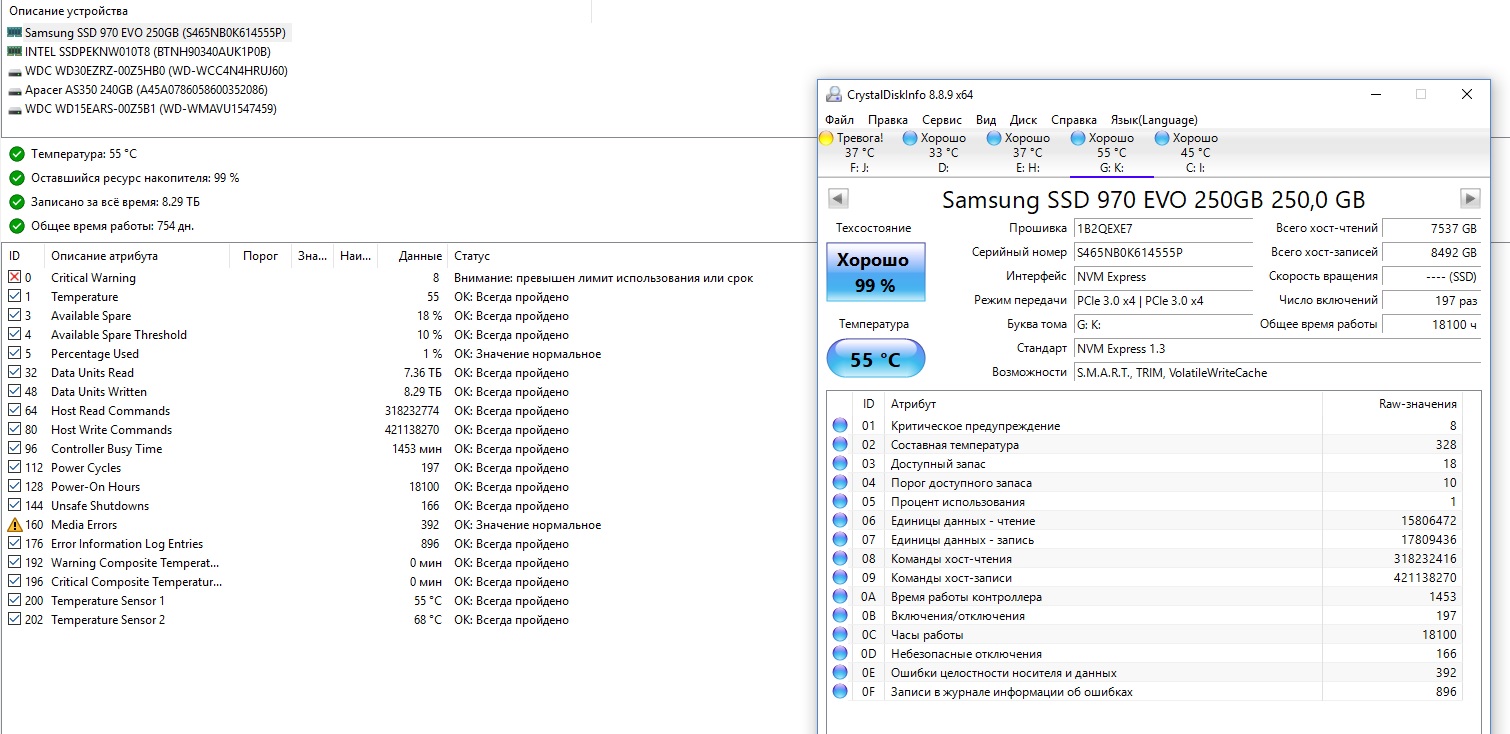
Task: Select the Хорошо disk G: K: status orb
Action: coord(1078,138)
